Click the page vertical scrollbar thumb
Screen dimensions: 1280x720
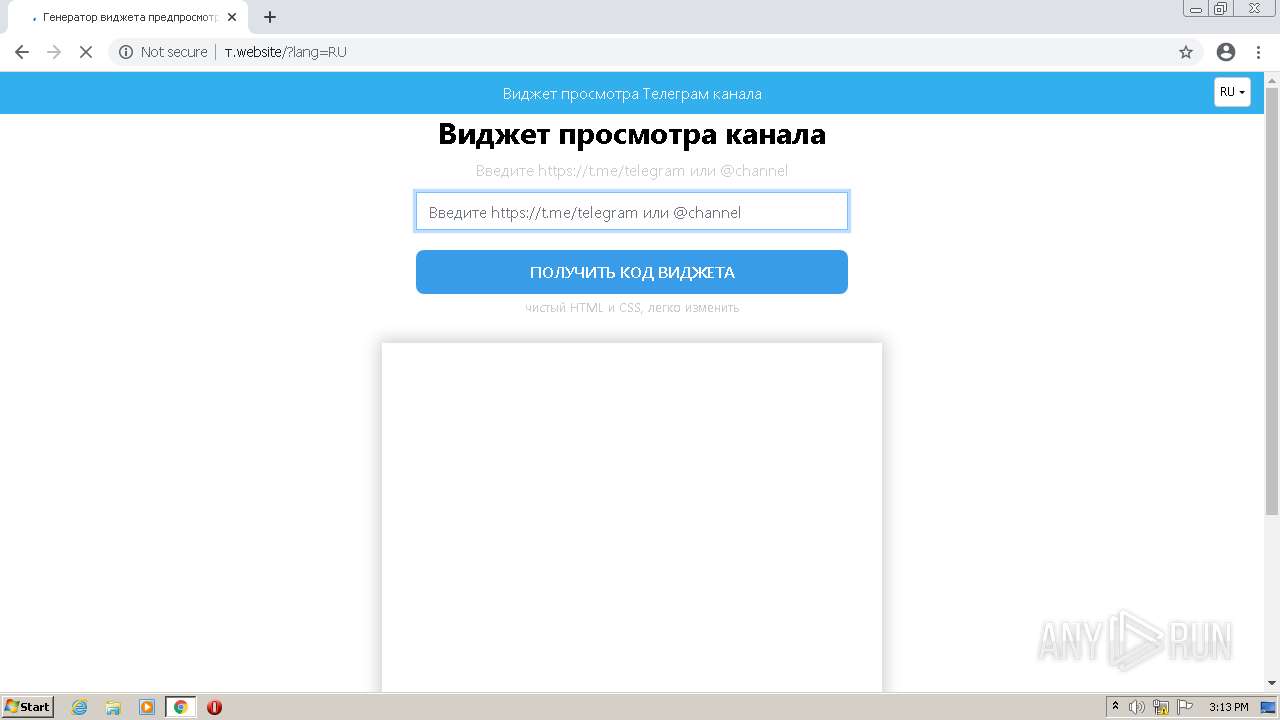tap(1272, 302)
